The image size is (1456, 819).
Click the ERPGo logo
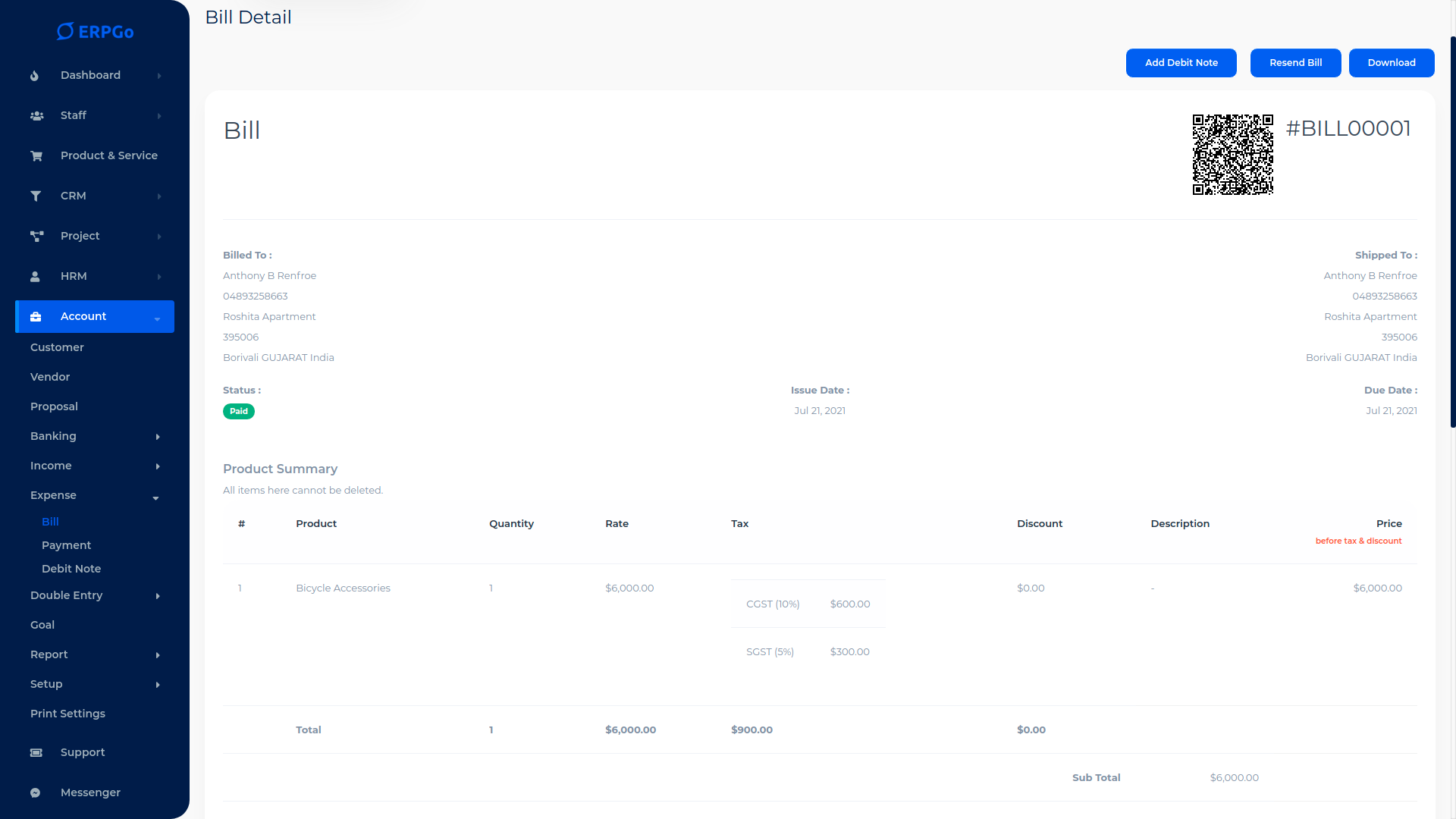coord(95,32)
